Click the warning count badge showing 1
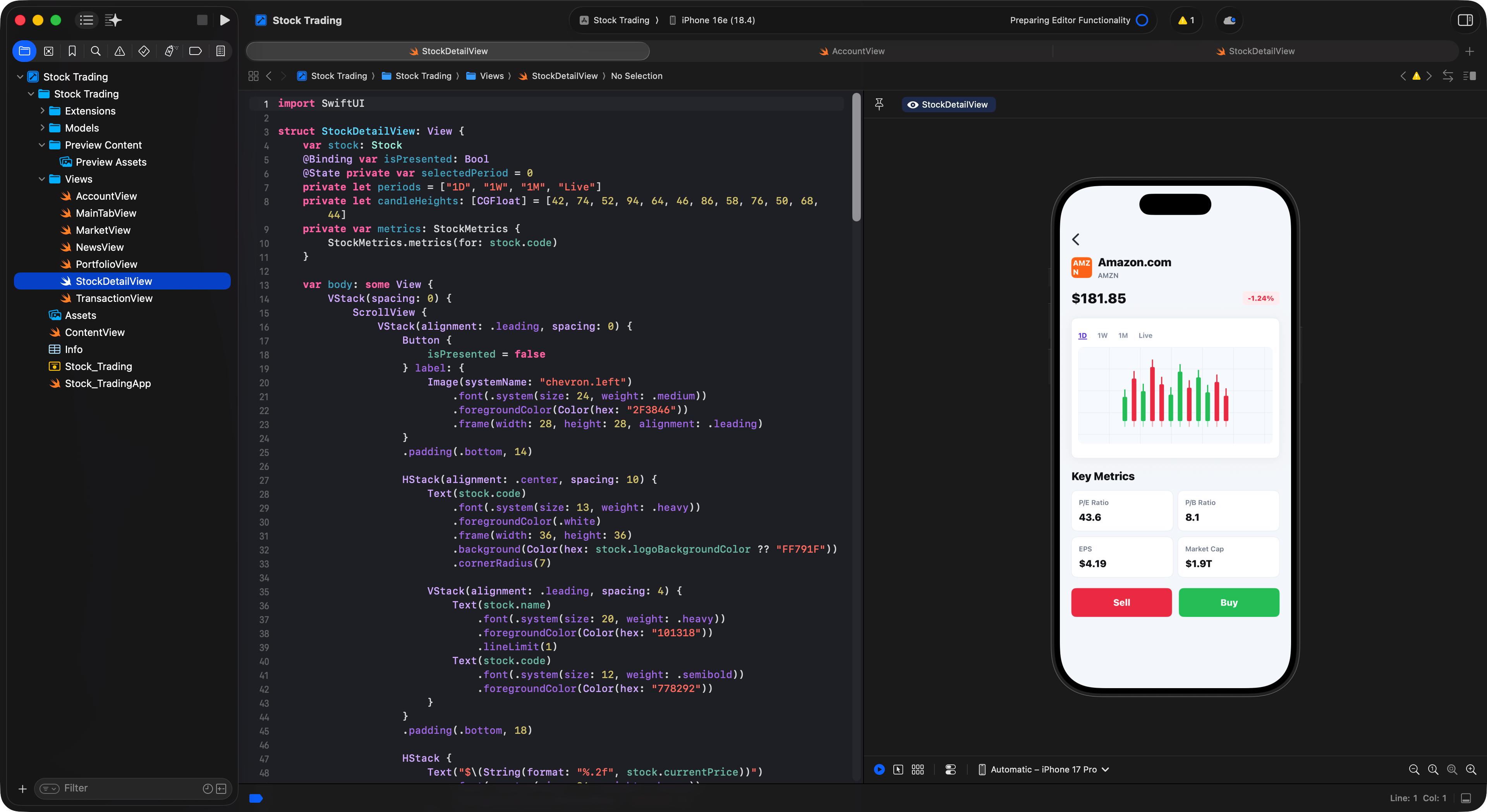1487x812 pixels. pyautogui.click(x=1186, y=20)
